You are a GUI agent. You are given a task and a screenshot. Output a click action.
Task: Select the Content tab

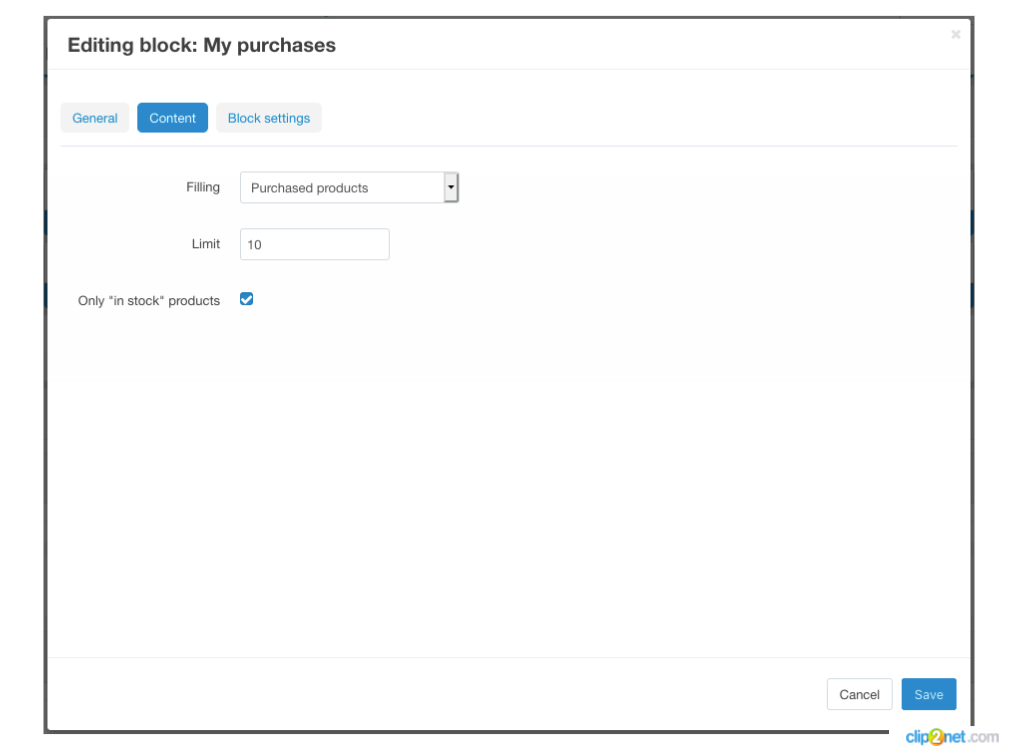(173, 118)
